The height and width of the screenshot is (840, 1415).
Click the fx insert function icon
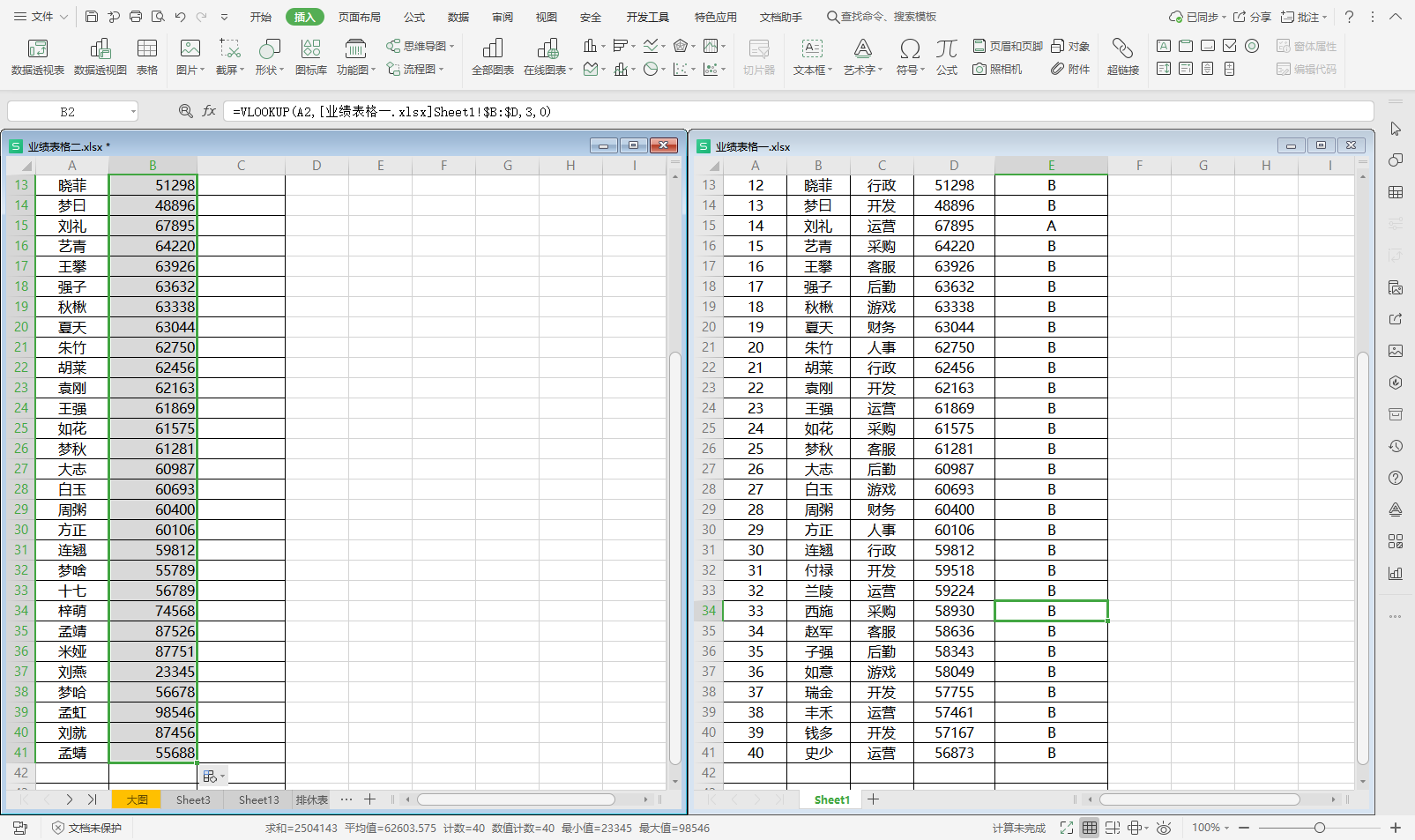[x=209, y=111]
